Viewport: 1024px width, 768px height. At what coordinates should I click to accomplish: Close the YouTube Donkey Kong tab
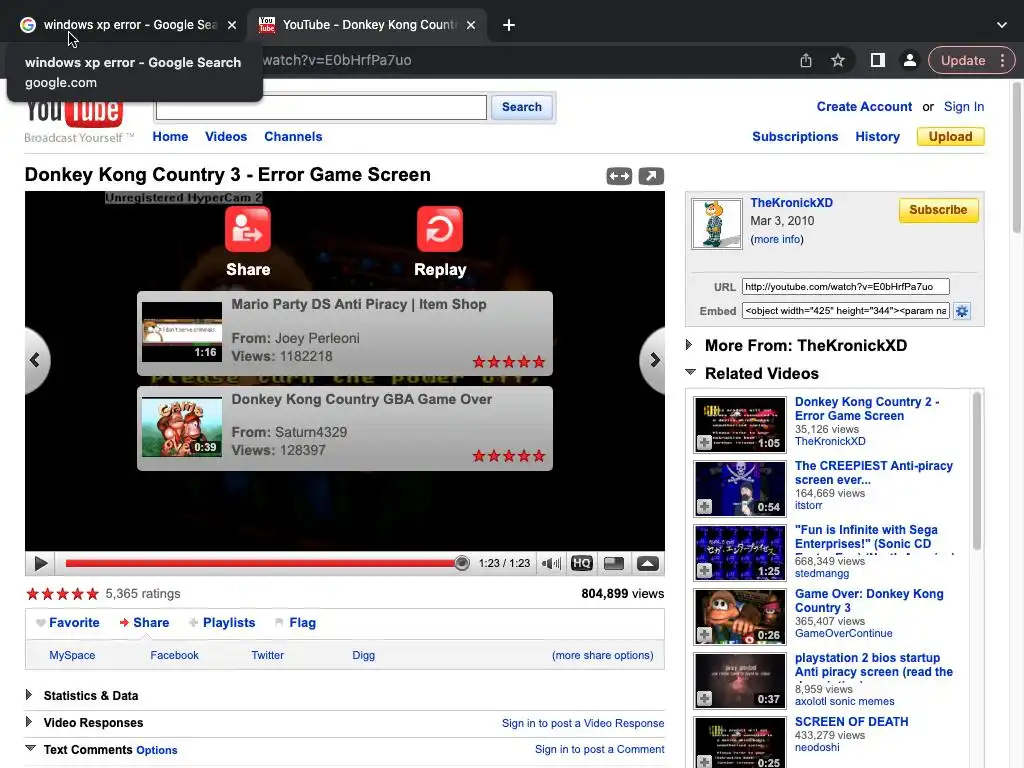pos(471,25)
